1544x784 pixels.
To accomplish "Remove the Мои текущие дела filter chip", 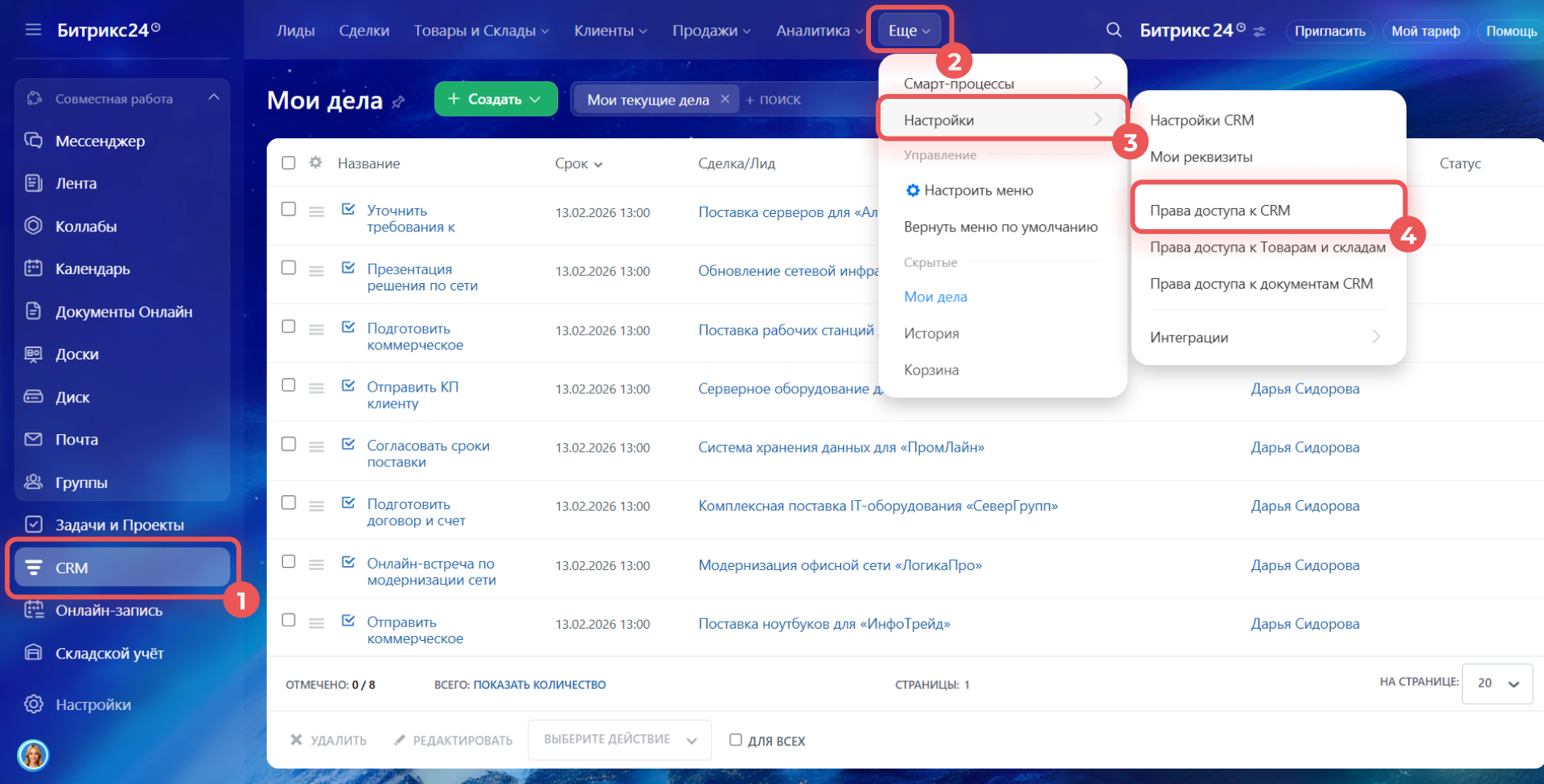I will (725, 99).
